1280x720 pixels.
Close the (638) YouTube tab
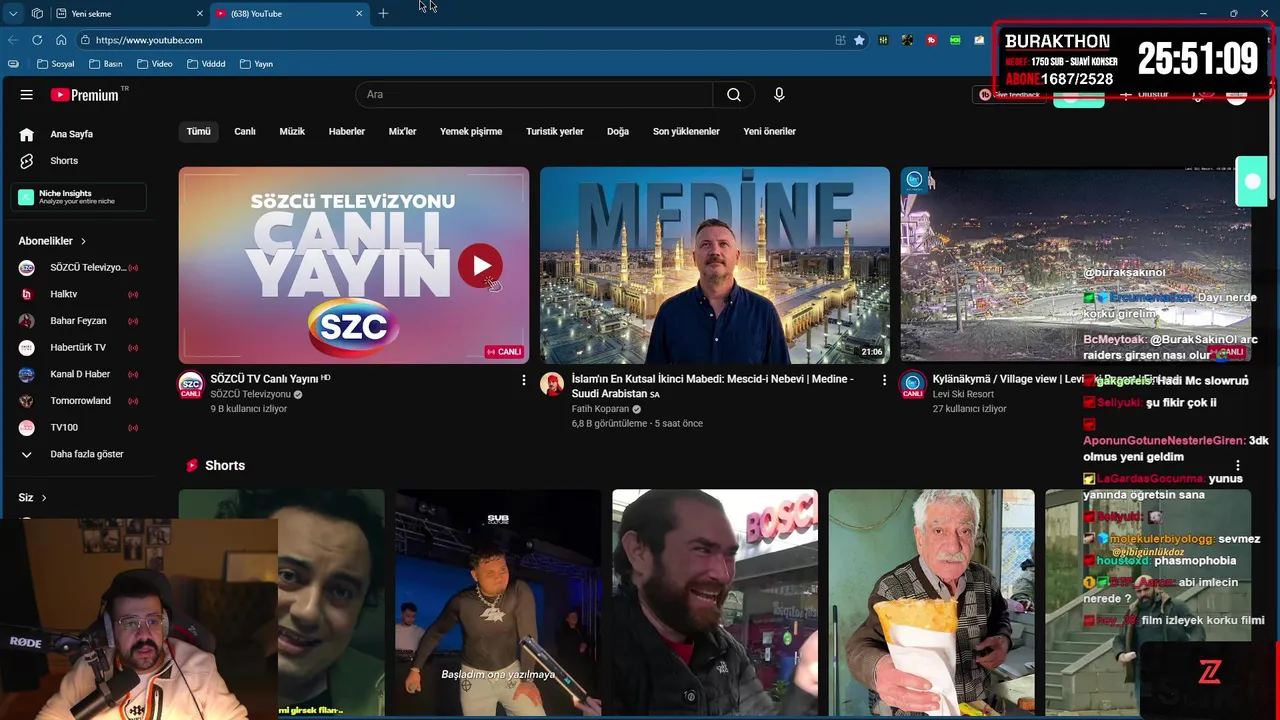pyautogui.click(x=359, y=14)
